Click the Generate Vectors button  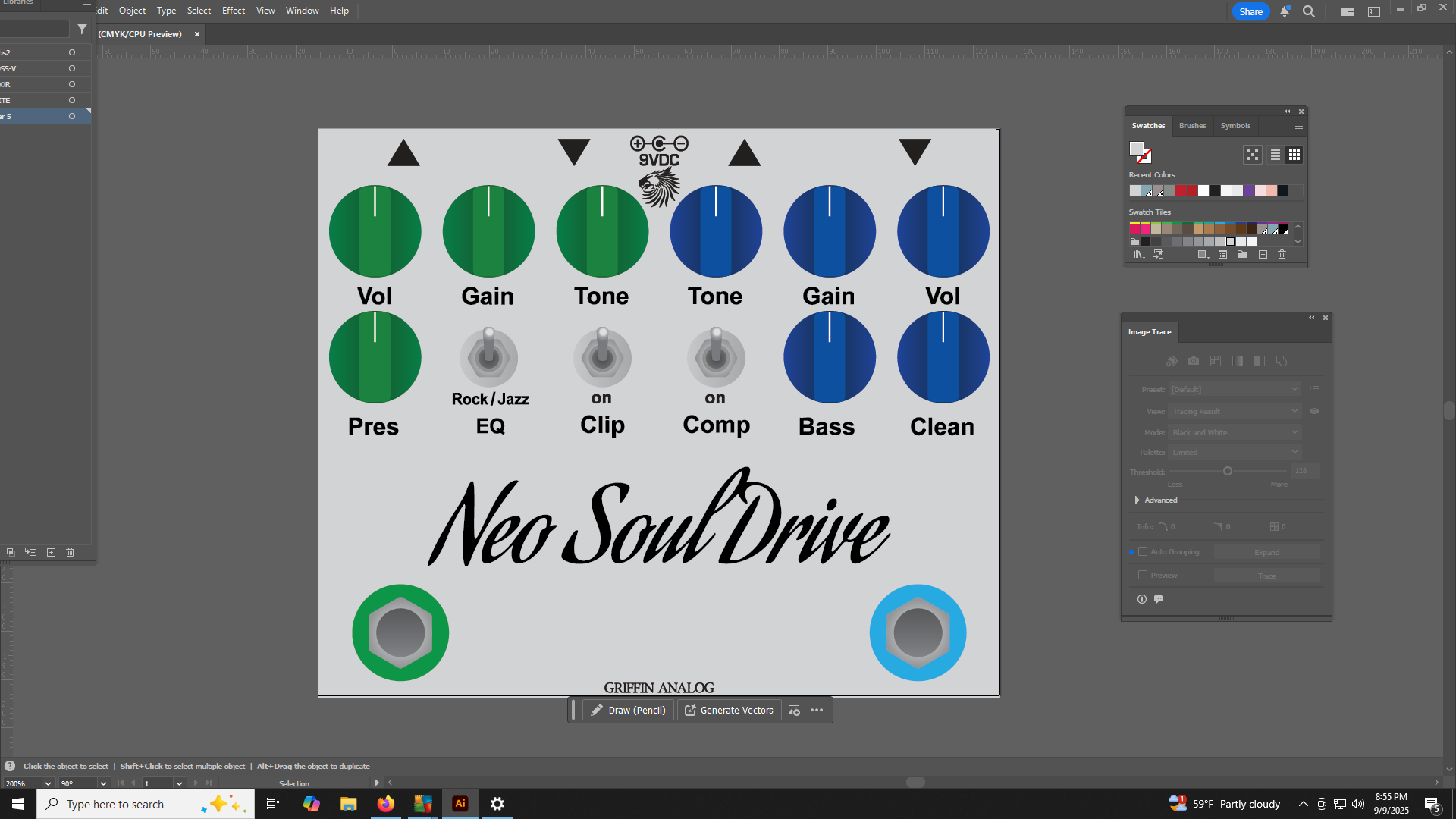click(729, 711)
